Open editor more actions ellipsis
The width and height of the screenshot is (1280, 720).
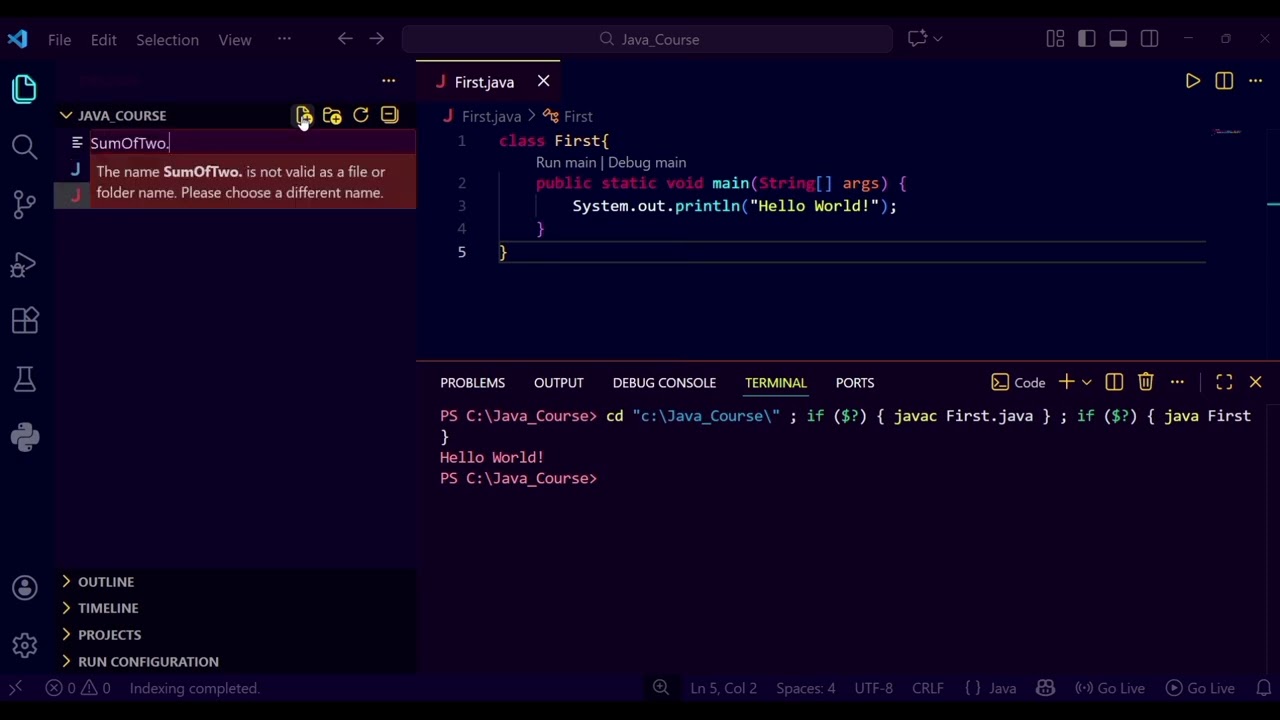pyautogui.click(x=1256, y=81)
